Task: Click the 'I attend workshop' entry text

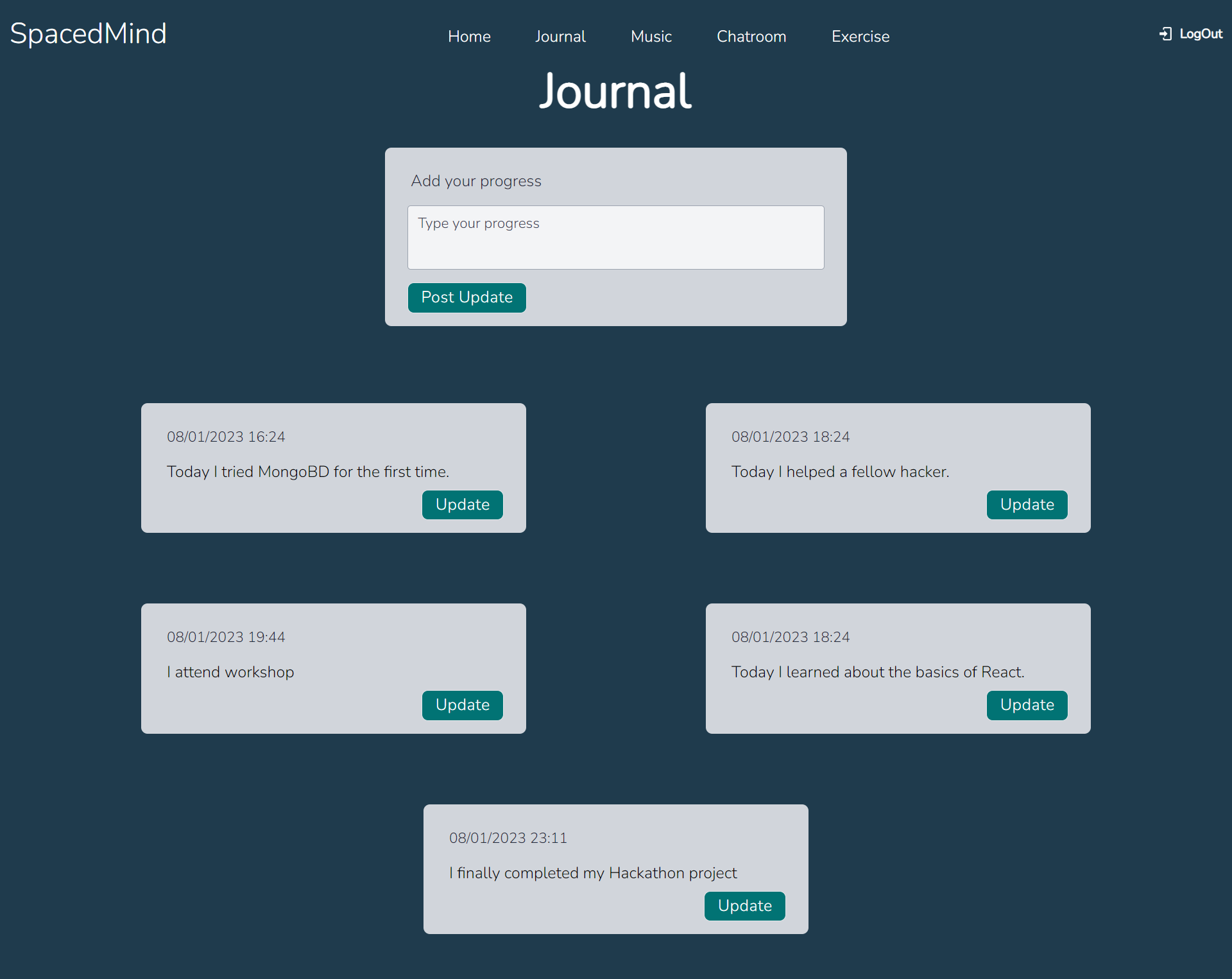Action: 230,672
